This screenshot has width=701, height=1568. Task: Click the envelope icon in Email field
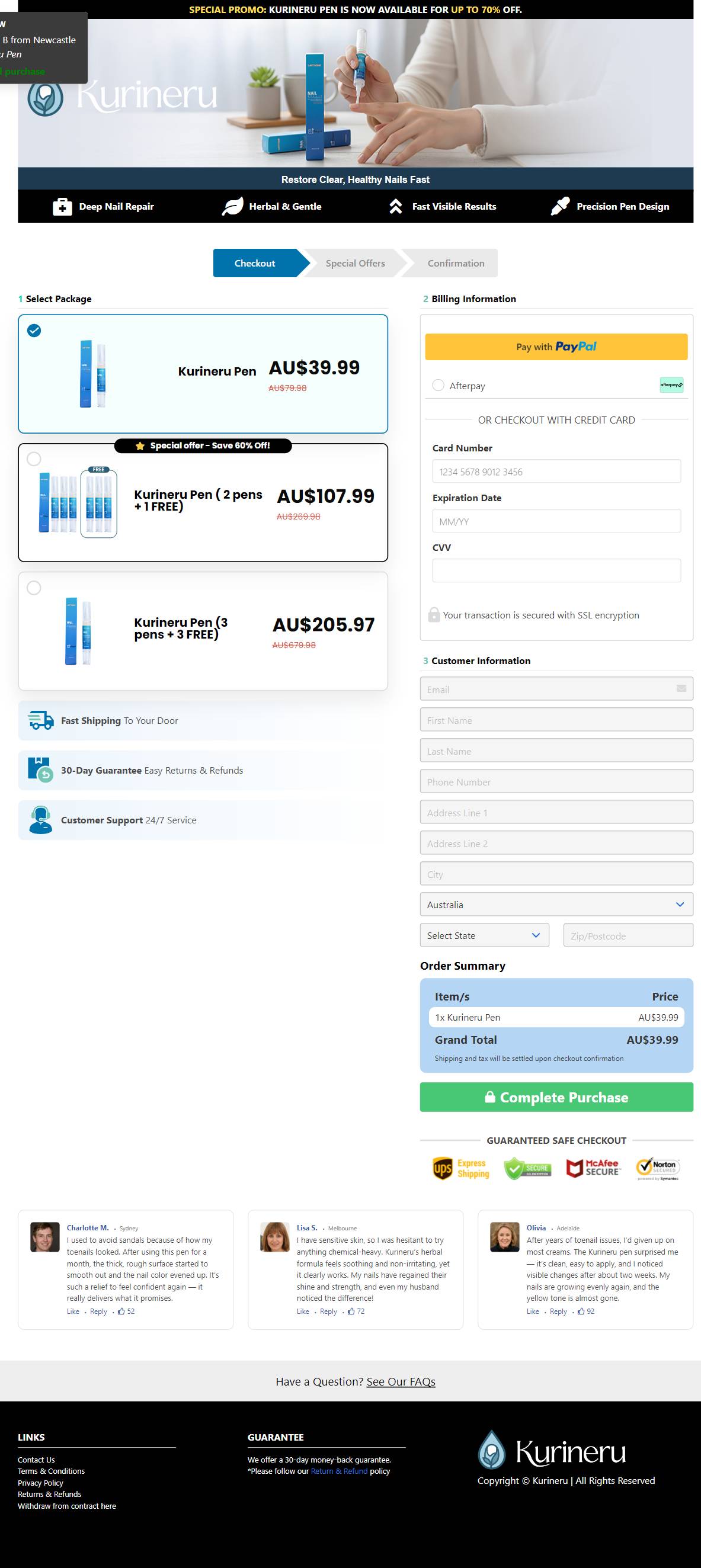[x=681, y=688]
